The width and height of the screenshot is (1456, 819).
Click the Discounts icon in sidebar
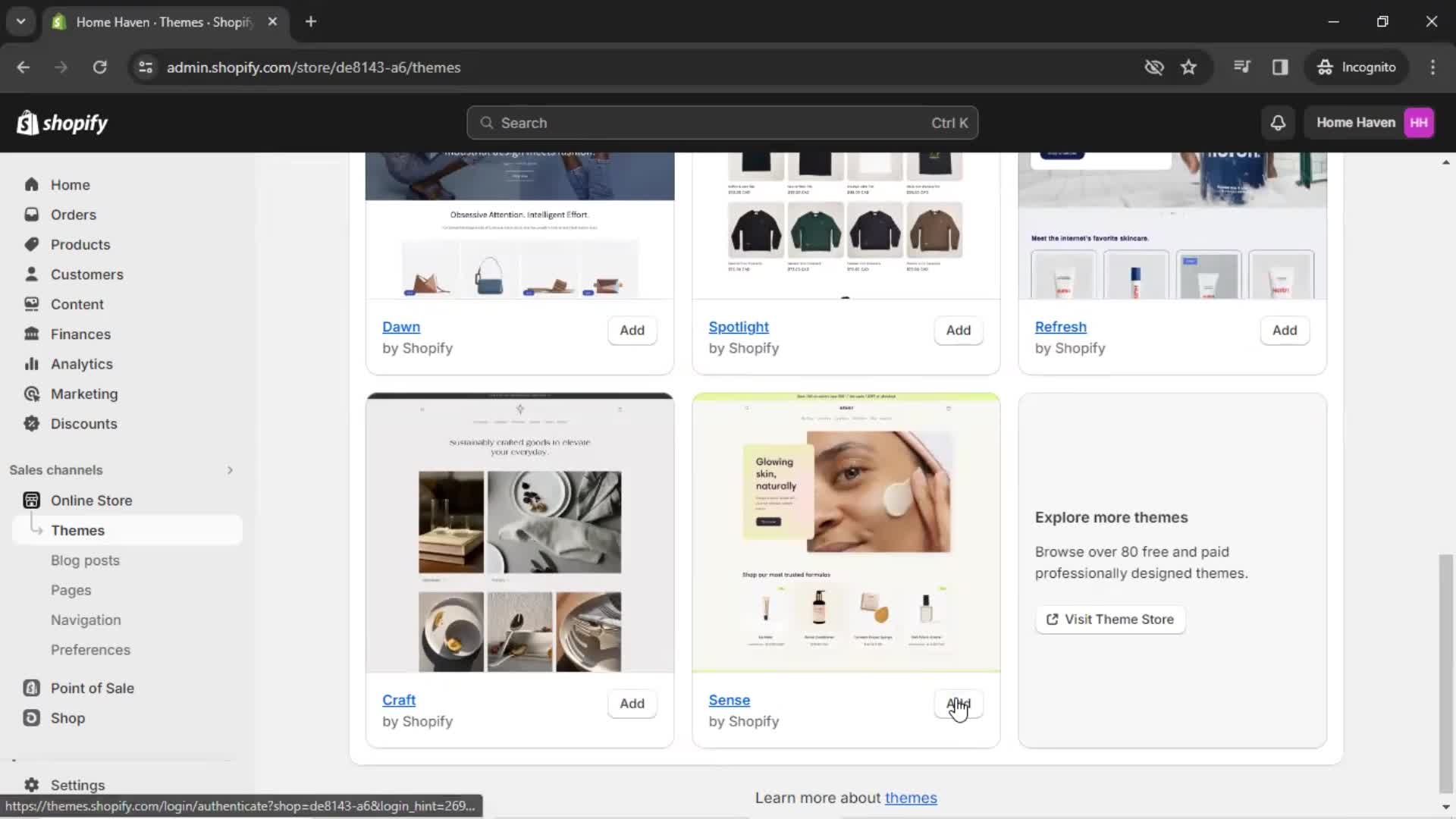[30, 423]
